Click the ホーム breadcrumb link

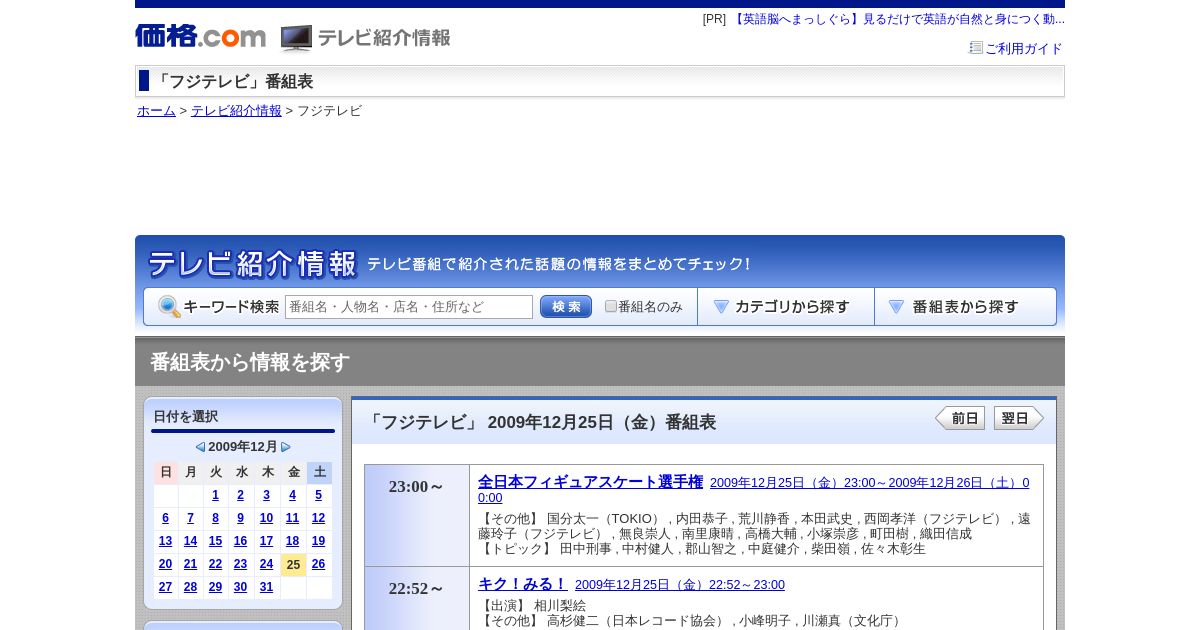[156, 111]
